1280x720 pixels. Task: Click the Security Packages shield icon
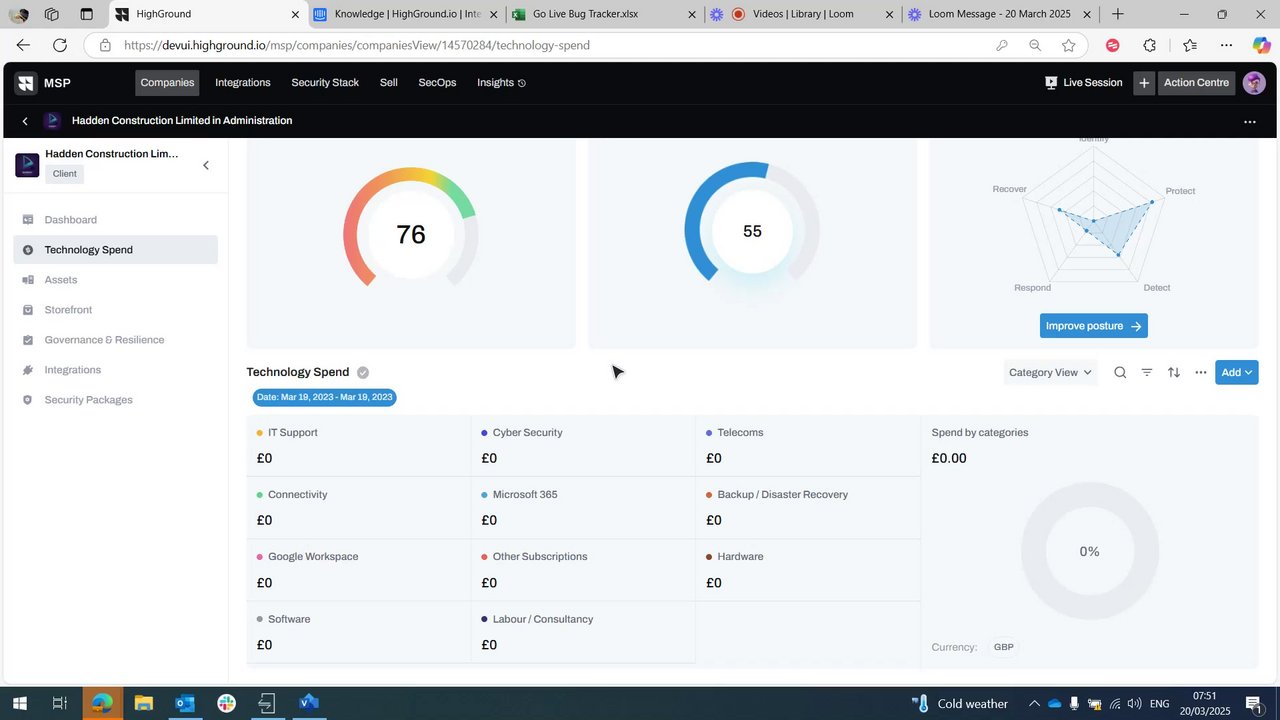[x=28, y=400]
